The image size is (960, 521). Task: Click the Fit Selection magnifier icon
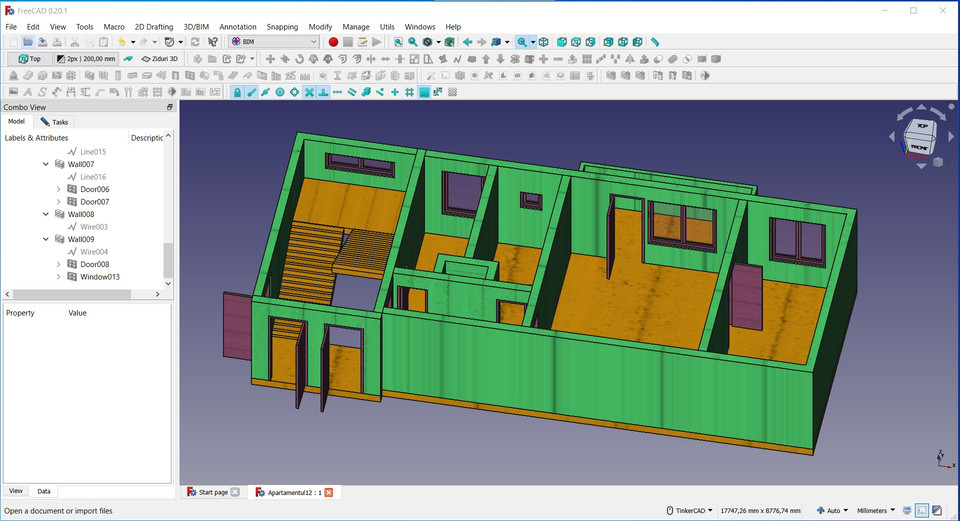click(x=413, y=42)
